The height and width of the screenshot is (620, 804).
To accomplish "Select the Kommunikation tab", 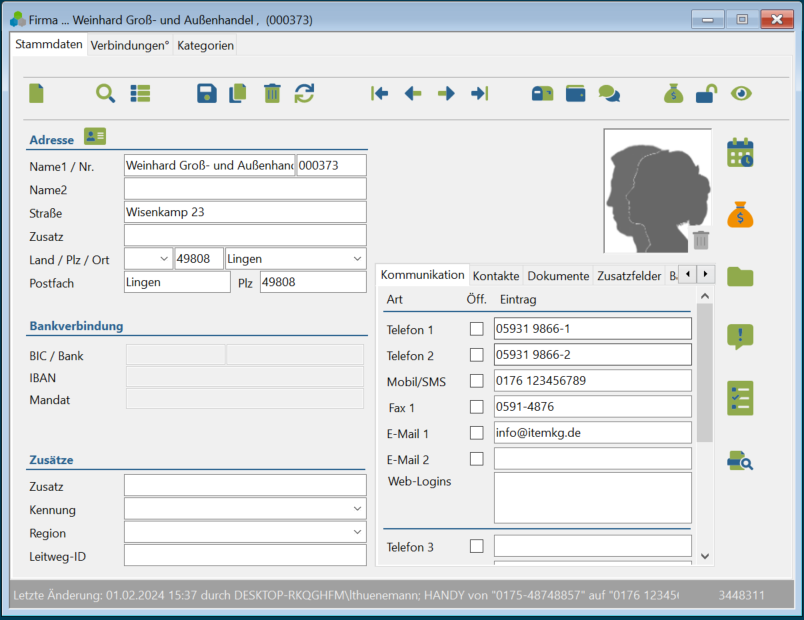I will [x=423, y=275].
